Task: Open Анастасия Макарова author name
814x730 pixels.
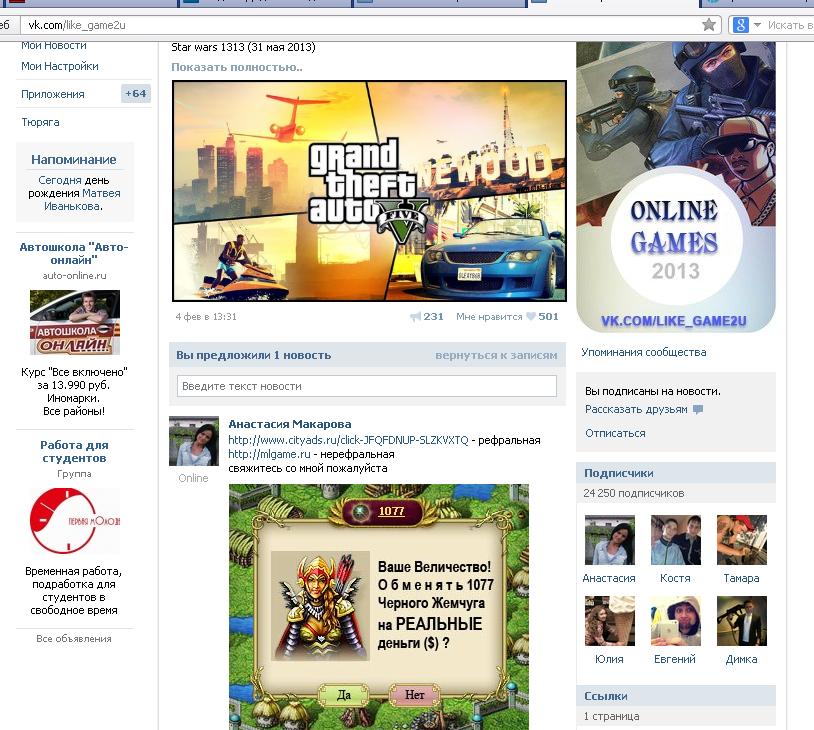Action: point(290,424)
